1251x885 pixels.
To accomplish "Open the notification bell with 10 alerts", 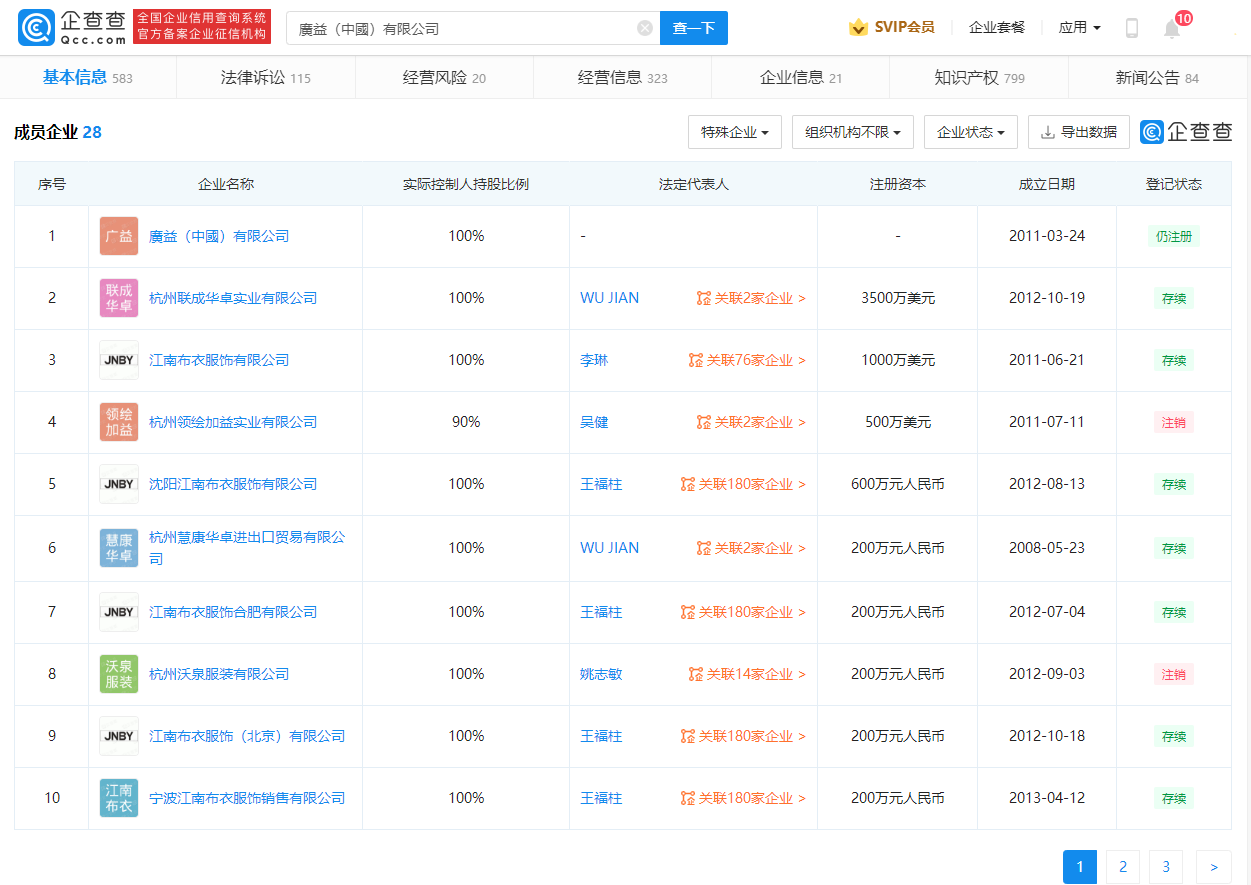I will pos(1172,28).
